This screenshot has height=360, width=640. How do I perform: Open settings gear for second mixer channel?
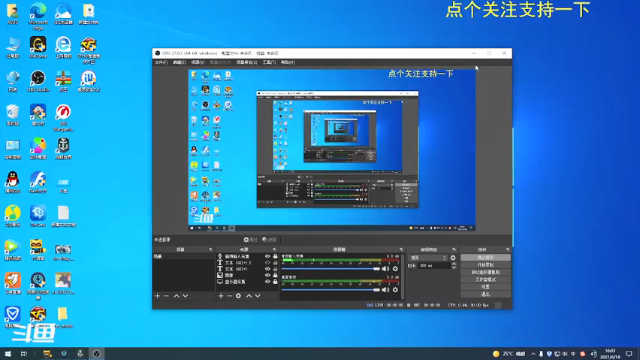pyautogui.click(x=395, y=290)
